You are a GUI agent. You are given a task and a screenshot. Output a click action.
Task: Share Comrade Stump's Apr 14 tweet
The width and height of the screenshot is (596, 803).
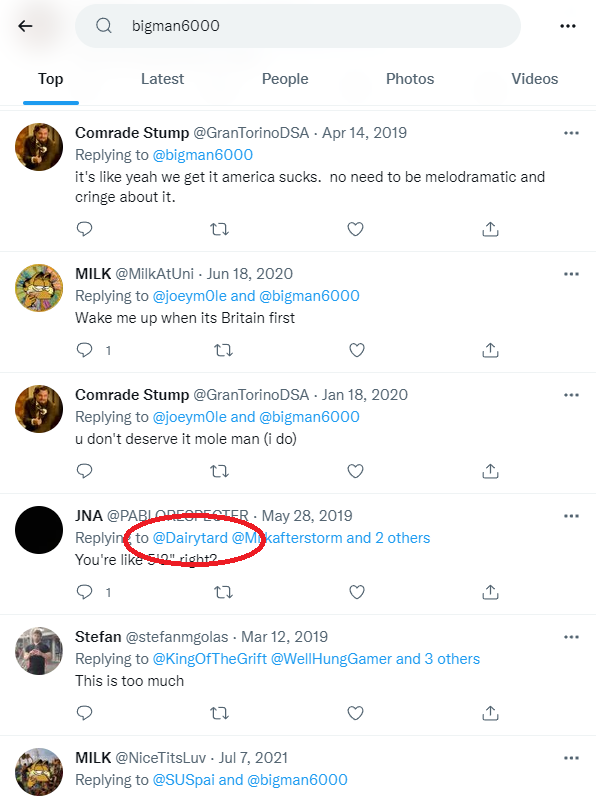pyautogui.click(x=490, y=229)
